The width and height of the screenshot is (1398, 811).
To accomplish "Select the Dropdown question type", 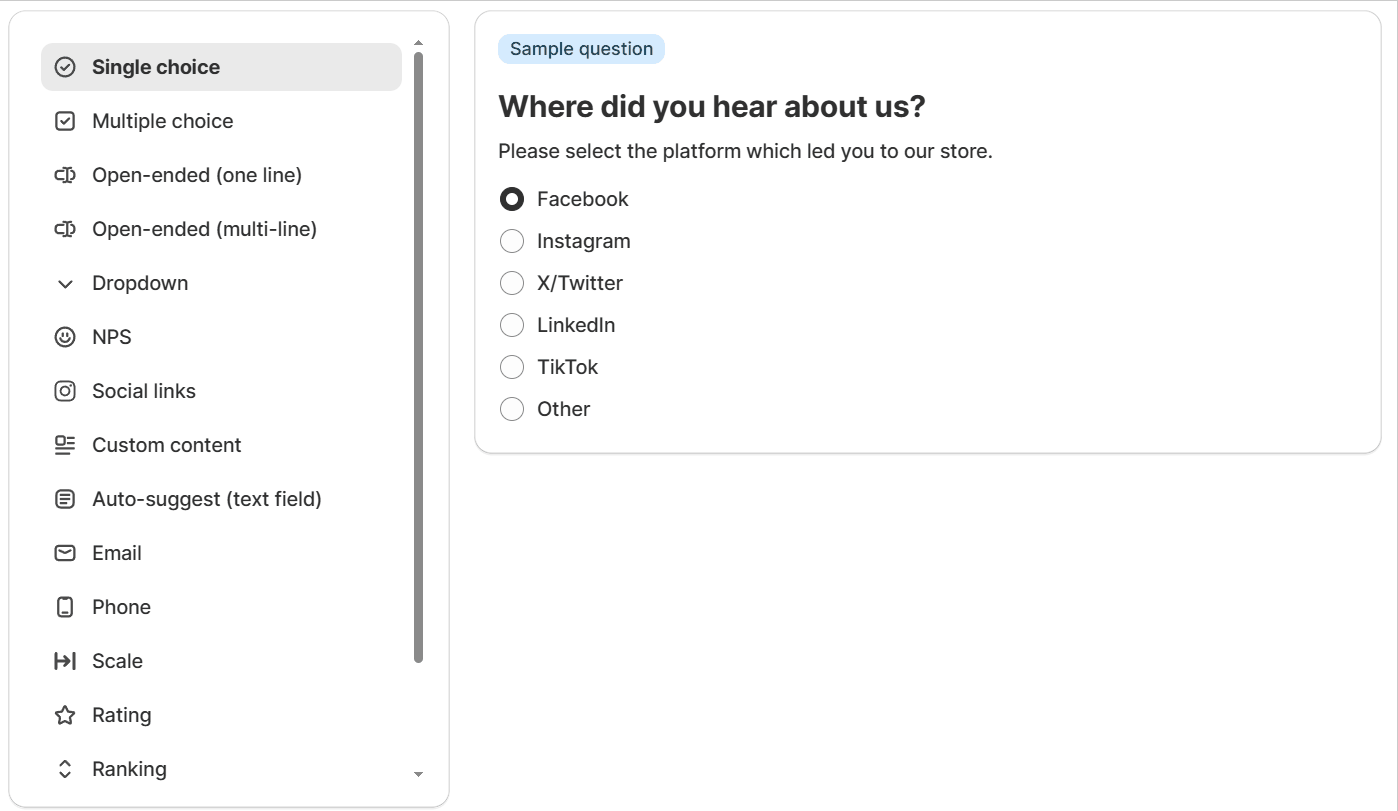I will (140, 283).
